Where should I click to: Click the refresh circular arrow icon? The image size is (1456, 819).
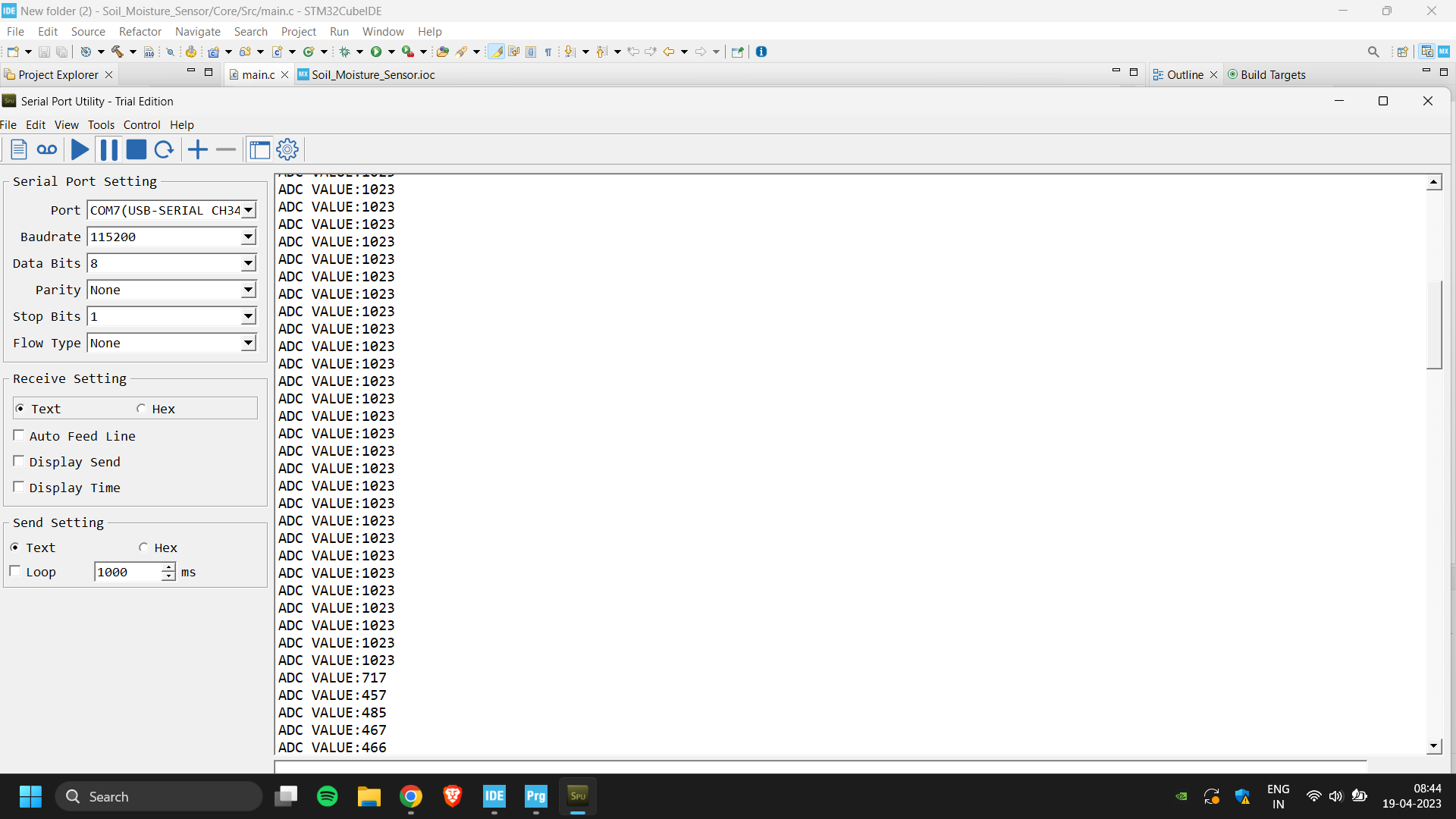point(164,149)
